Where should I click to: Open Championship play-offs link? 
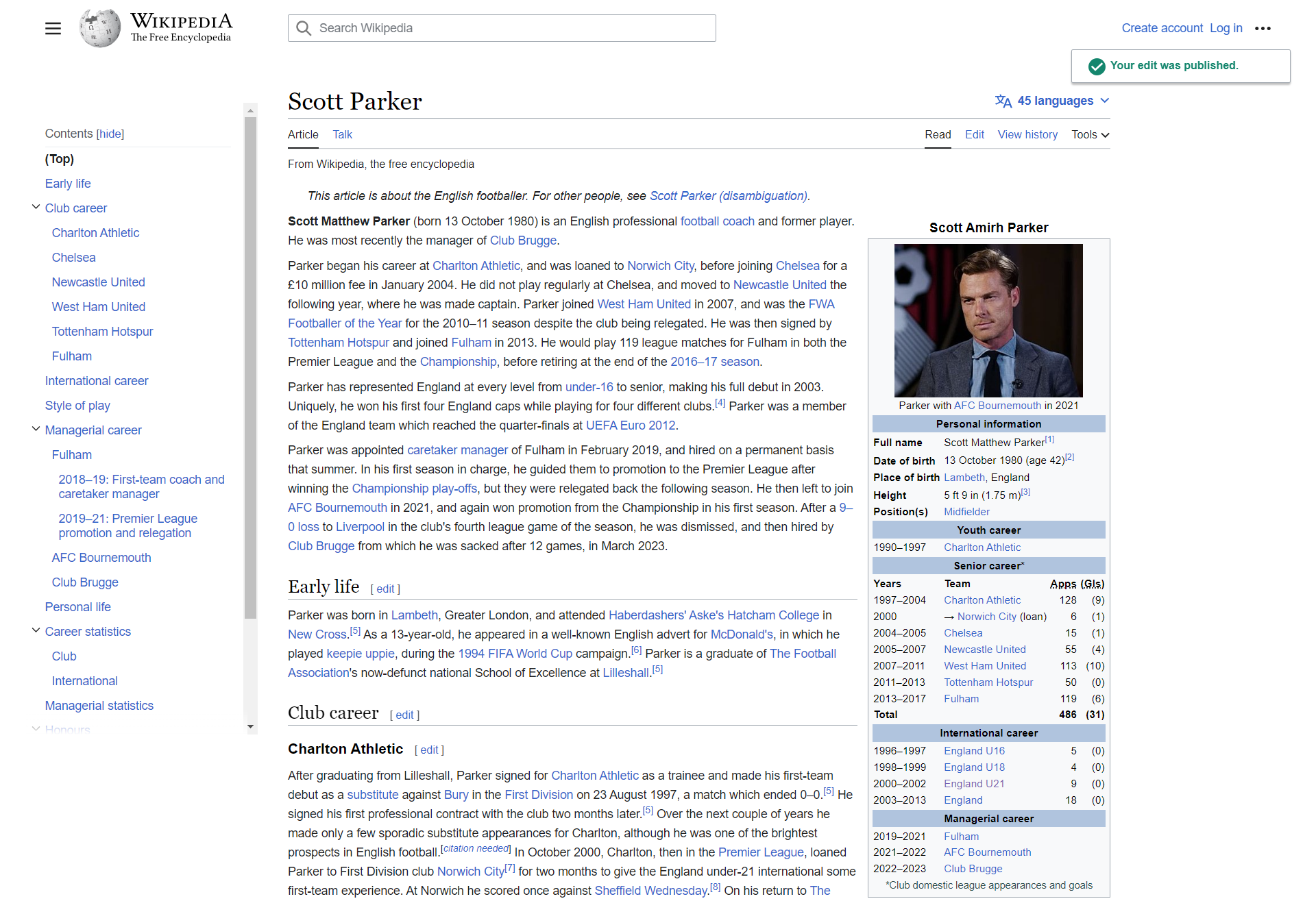[414, 489]
